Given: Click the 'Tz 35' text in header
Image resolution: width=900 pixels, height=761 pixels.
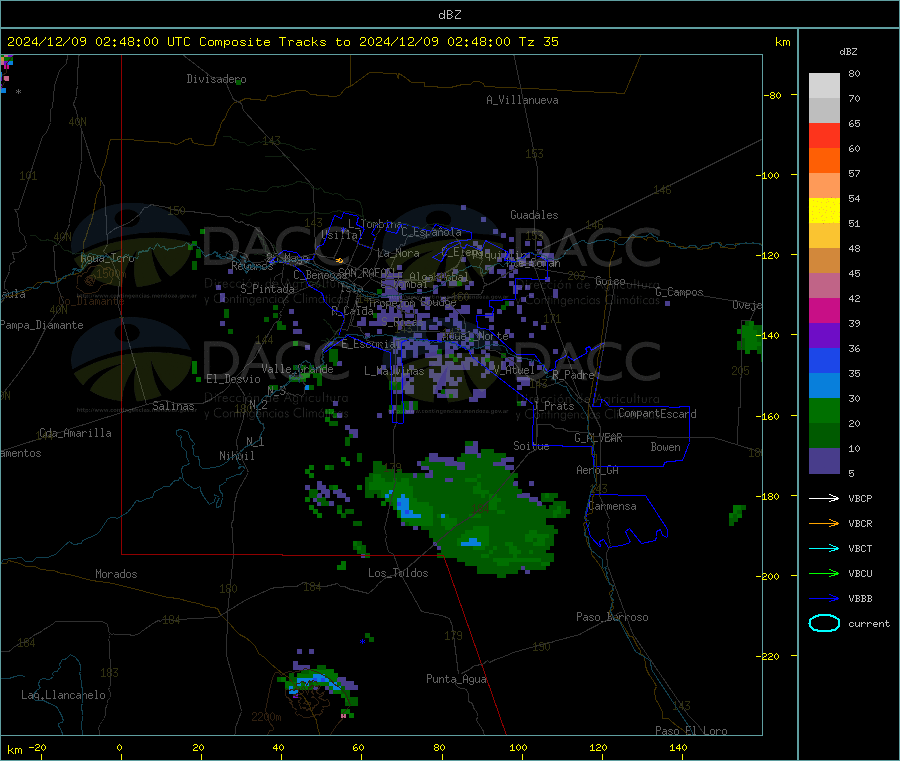Looking at the screenshot, I should tap(539, 42).
